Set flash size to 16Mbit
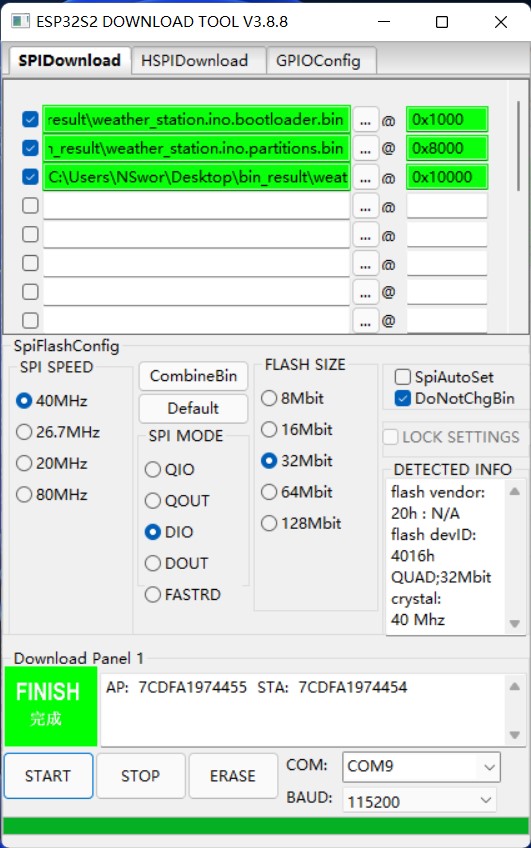Viewport: 531px width, 848px height. (297, 429)
